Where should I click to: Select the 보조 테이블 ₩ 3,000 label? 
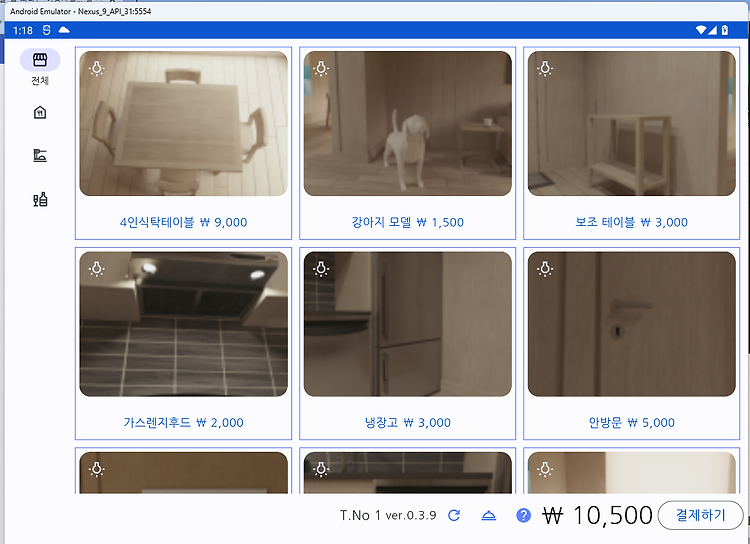pyautogui.click(x=631, y=222)
